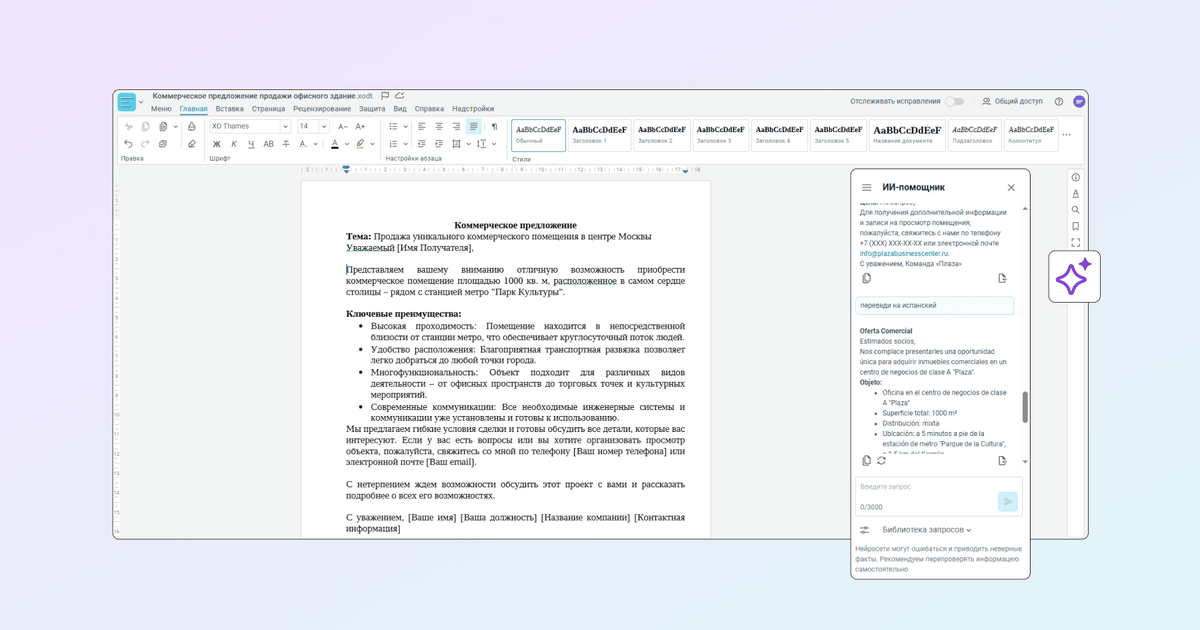Copy the Spanish translation response
1200x630 pixels.
pyautogui.click(x=866, y=461)
